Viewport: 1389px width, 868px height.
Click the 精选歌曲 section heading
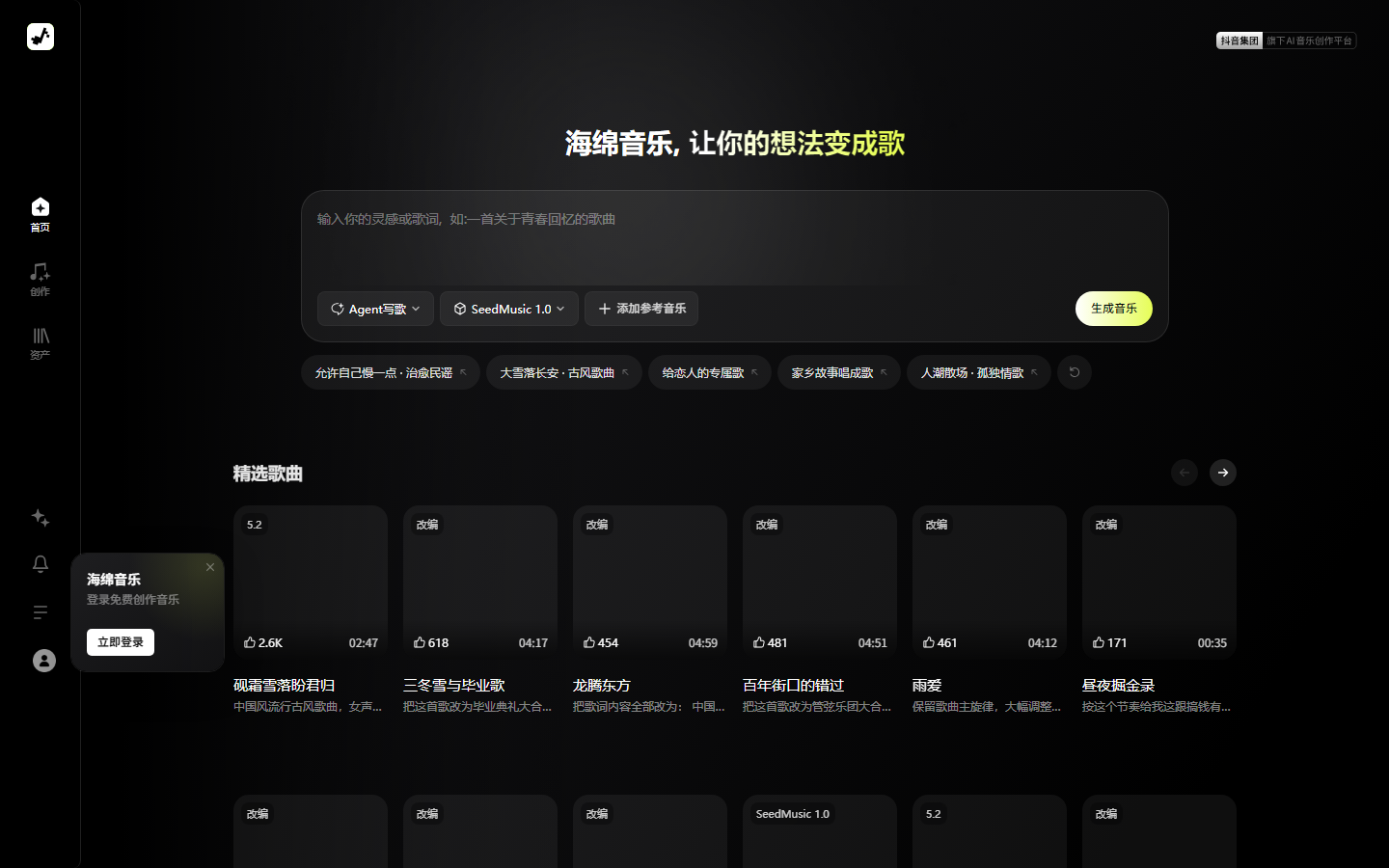(x=268, y=474)
